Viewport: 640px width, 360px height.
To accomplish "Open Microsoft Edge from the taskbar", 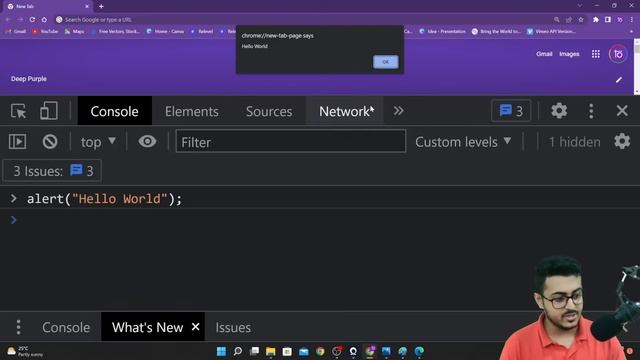I will [x=419, y=351].
